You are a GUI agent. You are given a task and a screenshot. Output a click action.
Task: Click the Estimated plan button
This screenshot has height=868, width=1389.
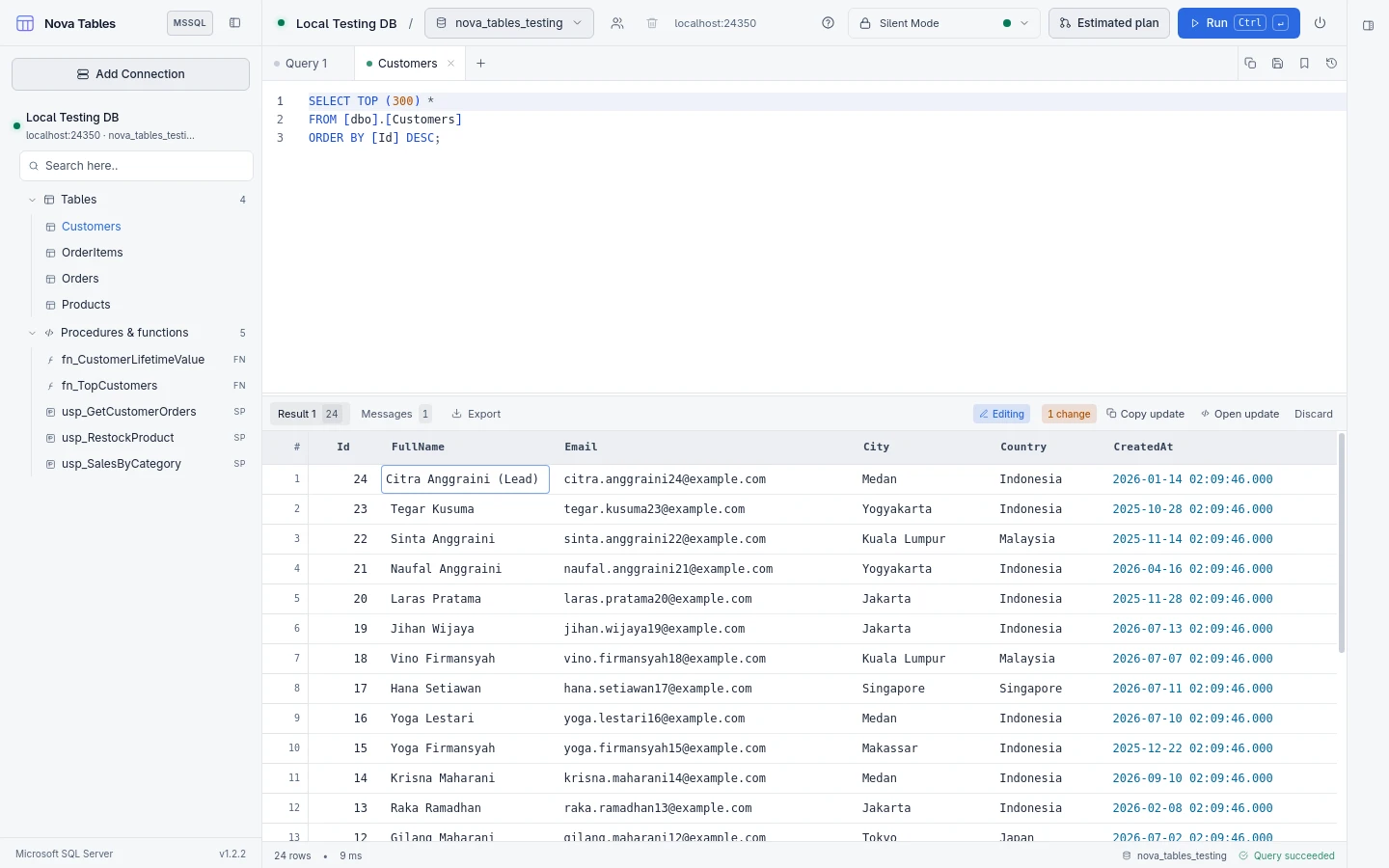tap(1109, 23)
